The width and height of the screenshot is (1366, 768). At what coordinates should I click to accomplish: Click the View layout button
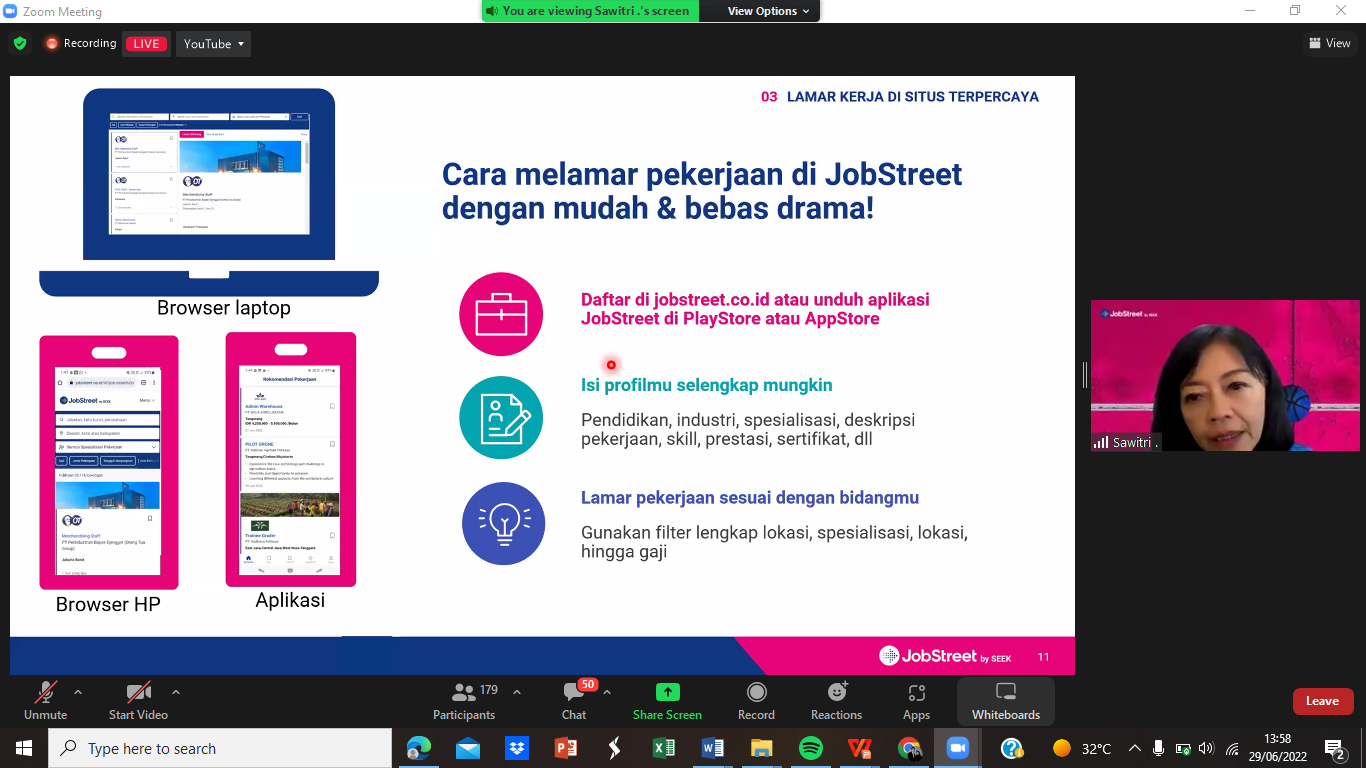[1330, 43]
